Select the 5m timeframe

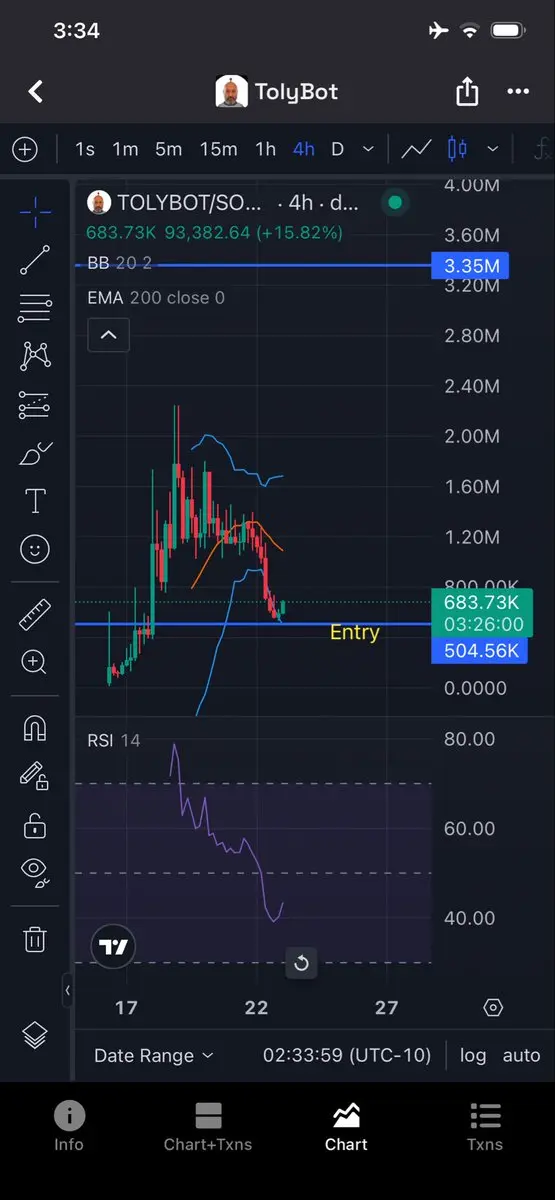(168, 149)
